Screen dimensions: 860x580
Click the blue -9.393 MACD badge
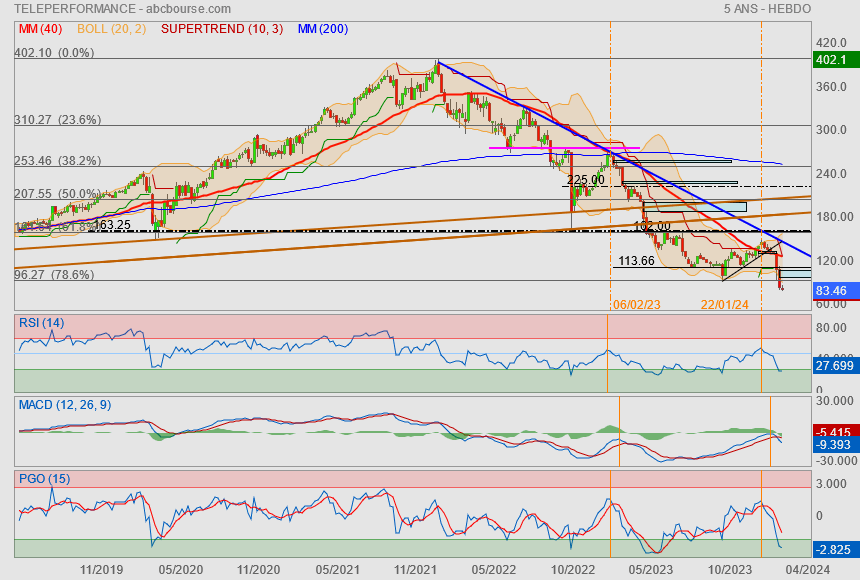(x=836, y=445)
